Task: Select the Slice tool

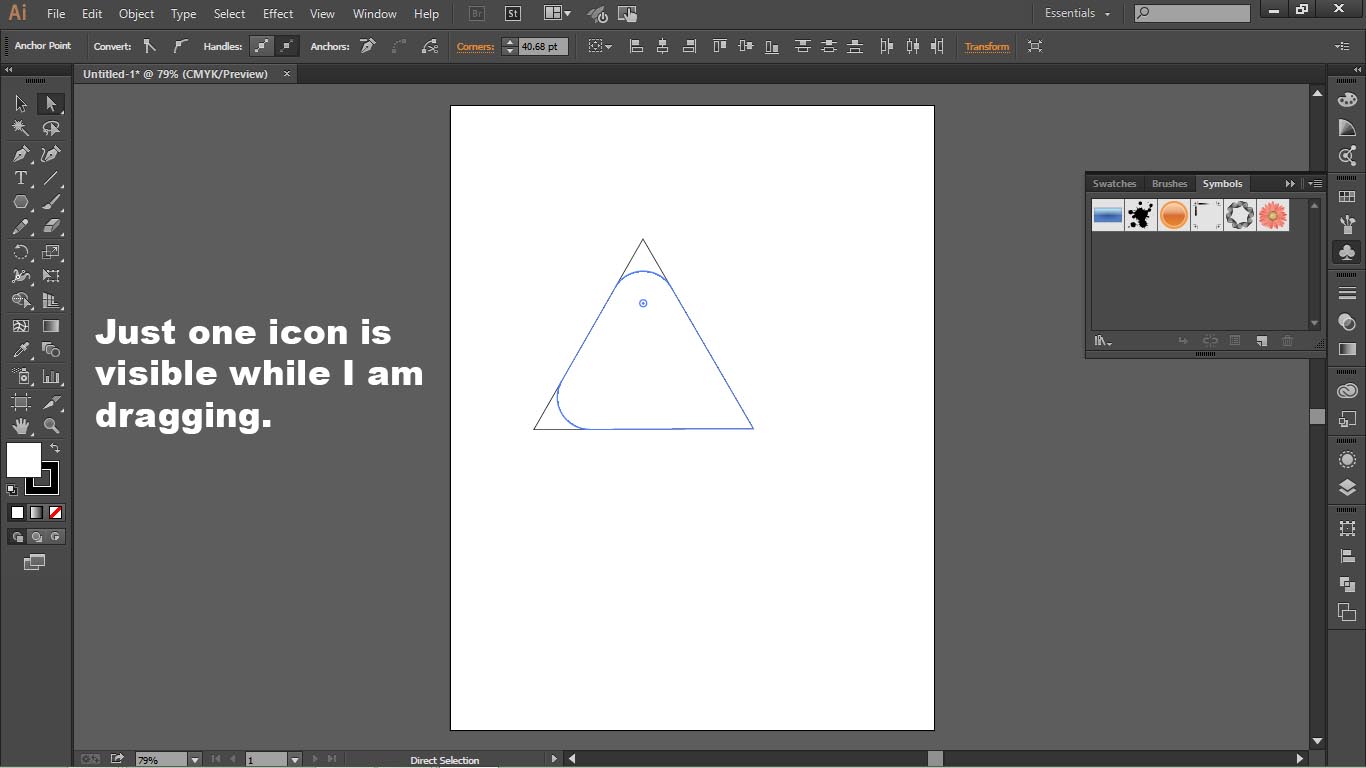Action: [x=51, y=402]
